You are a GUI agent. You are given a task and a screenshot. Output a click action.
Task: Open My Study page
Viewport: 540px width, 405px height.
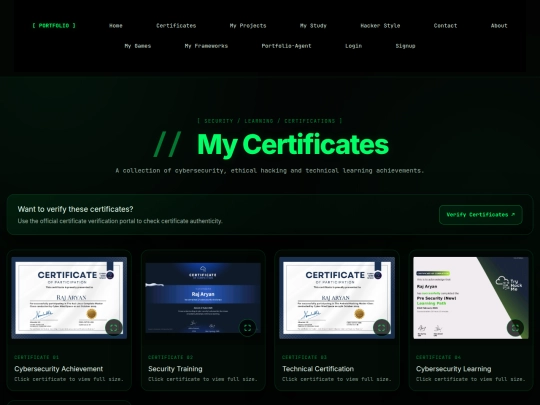tap(313, 25)
